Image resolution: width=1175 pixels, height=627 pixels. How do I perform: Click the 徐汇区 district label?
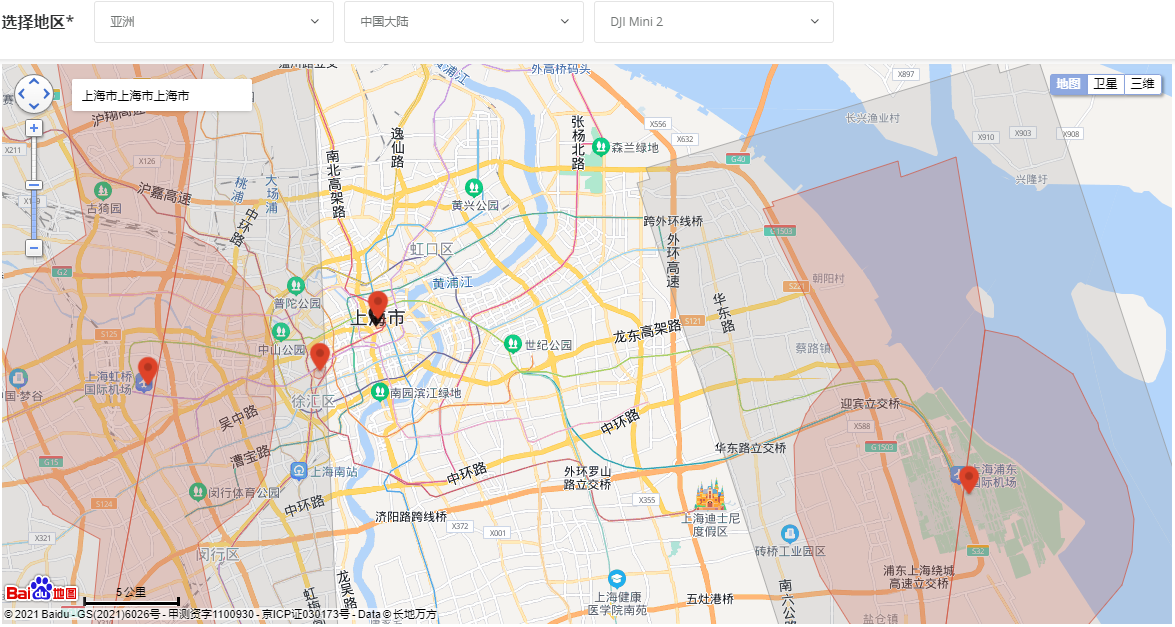(312, 402)
